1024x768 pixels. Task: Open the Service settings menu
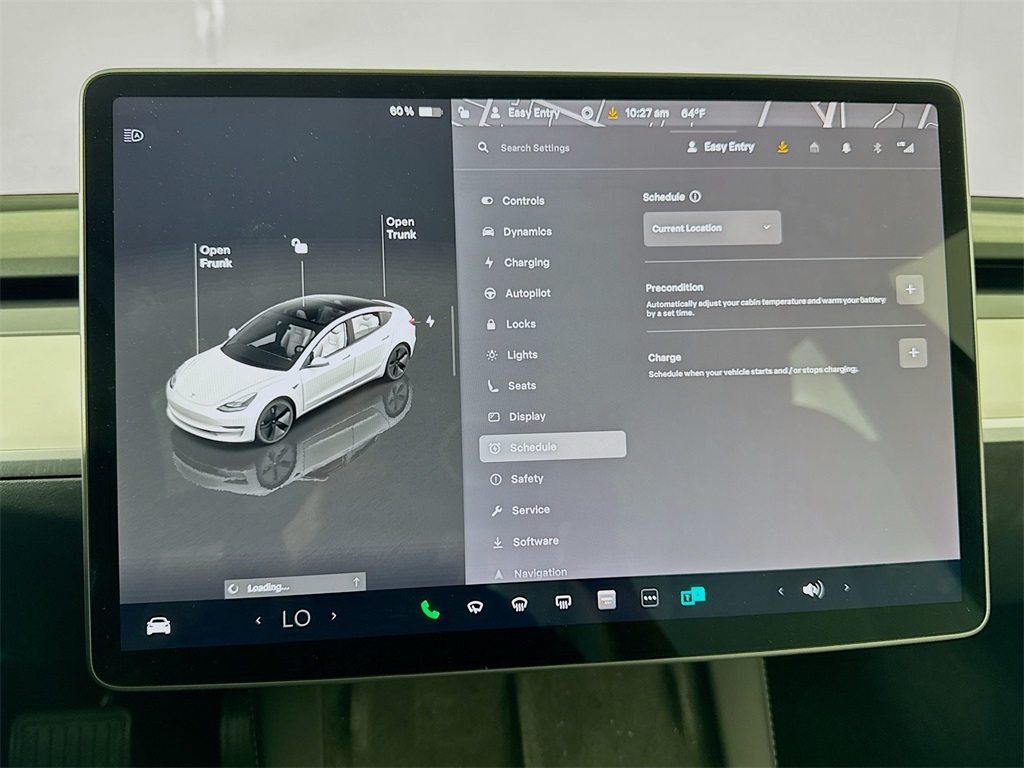(520, 509)
